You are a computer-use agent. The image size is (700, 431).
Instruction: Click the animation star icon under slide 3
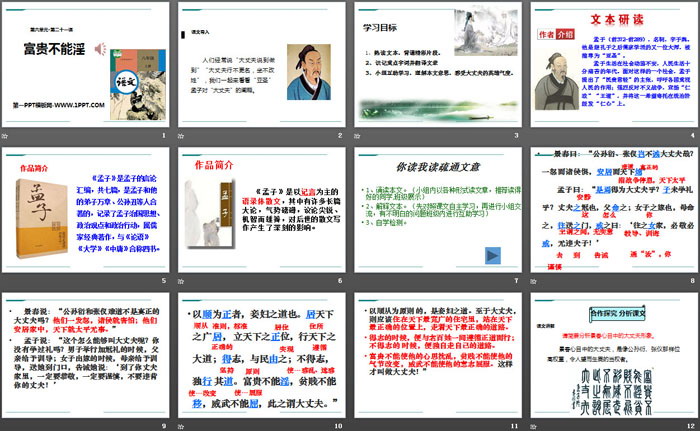[x=357, y=136]
